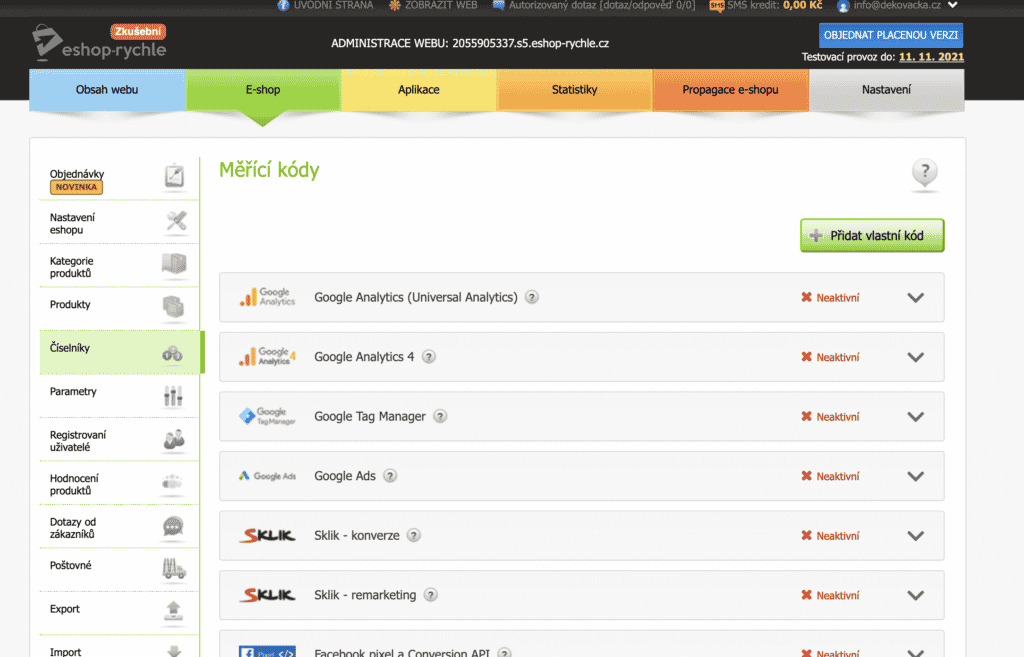The image size is (1024, 657).
Task: Click the Kategorie produktů icon
Action: tap(174, 264)
